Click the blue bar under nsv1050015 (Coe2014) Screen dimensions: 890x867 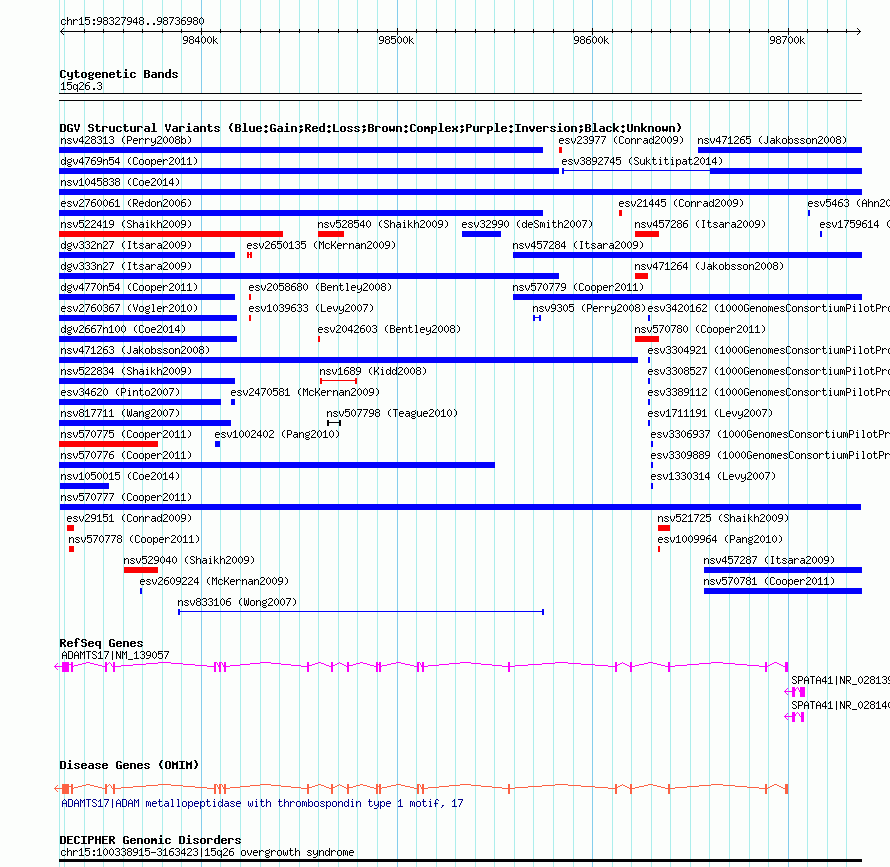pos(84,486)
